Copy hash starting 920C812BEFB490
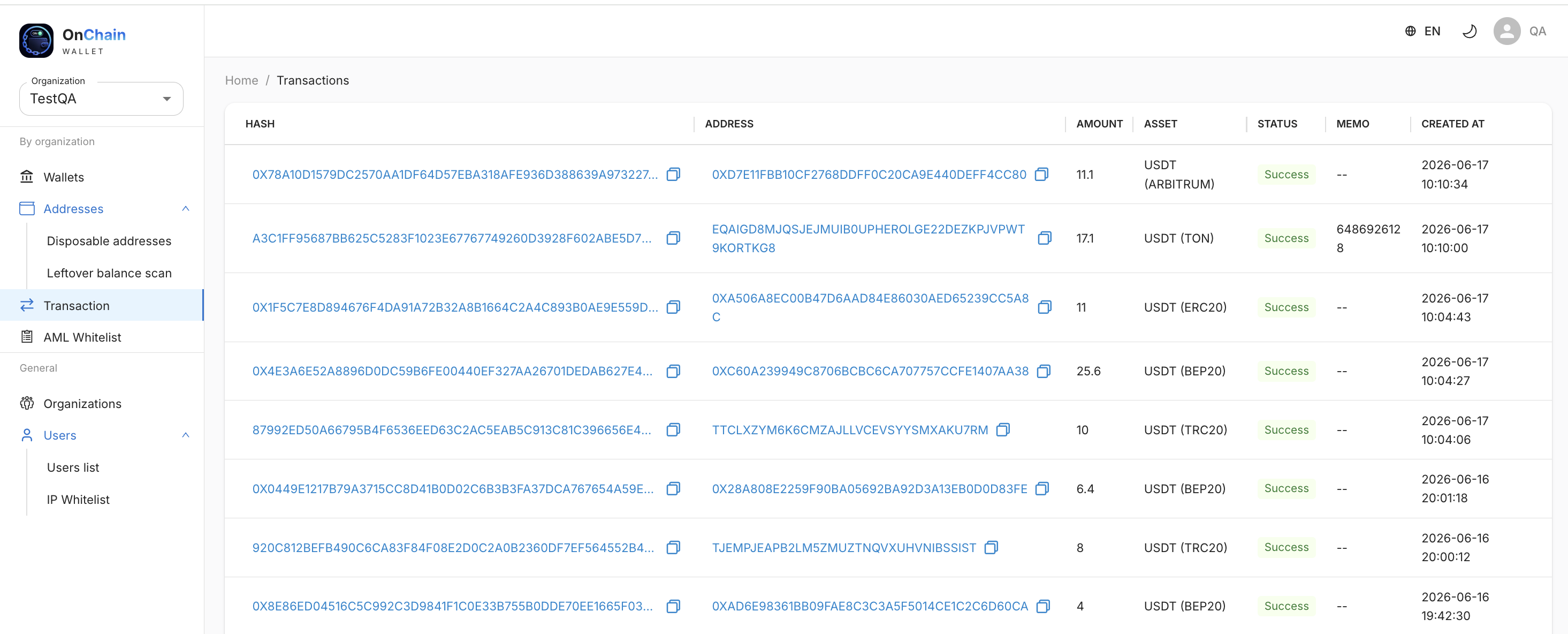Viewport: 1568px width, 634px height. pyautogui.click(x=673, y=547)
